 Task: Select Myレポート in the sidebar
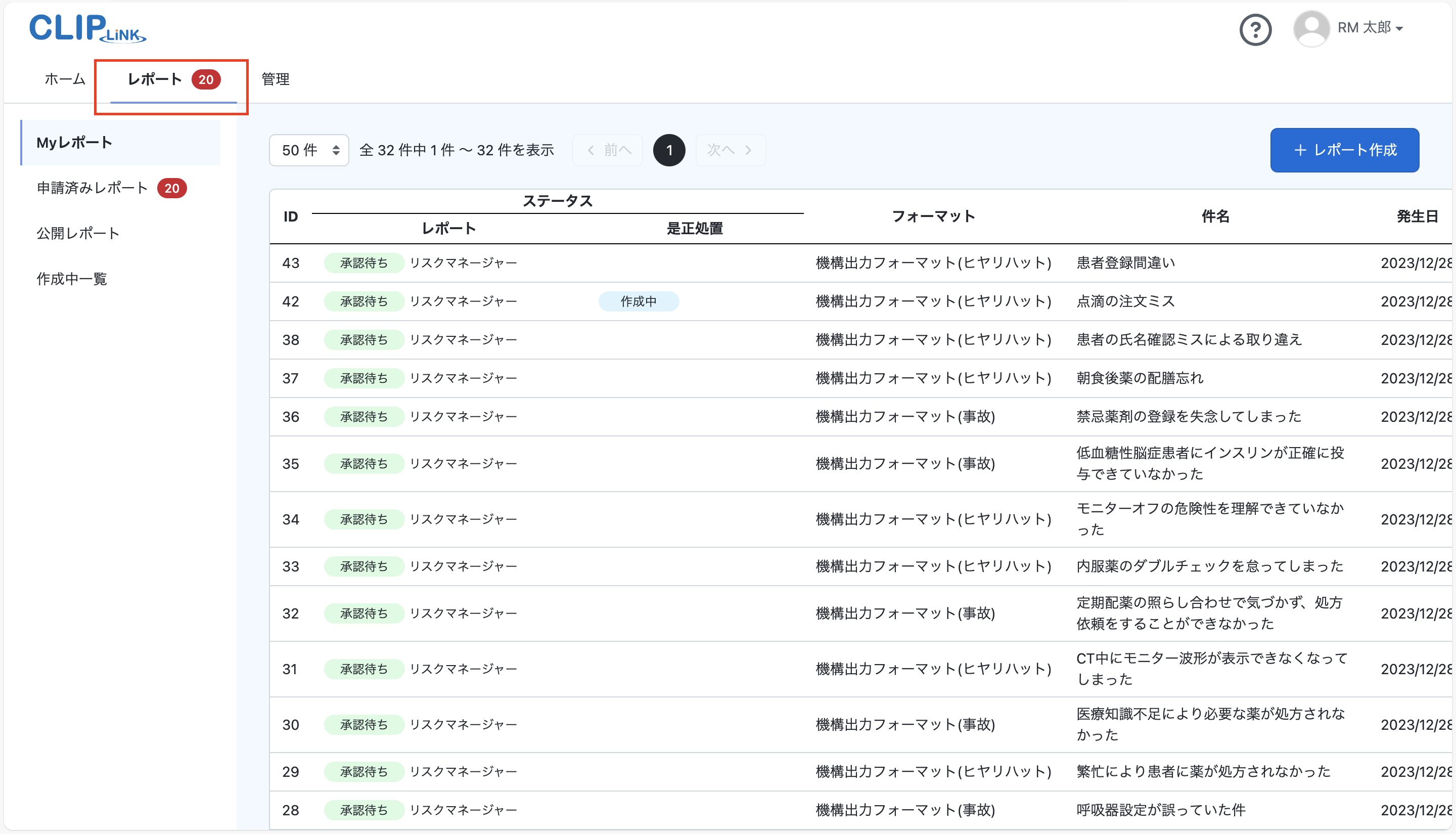pos(74,142)
